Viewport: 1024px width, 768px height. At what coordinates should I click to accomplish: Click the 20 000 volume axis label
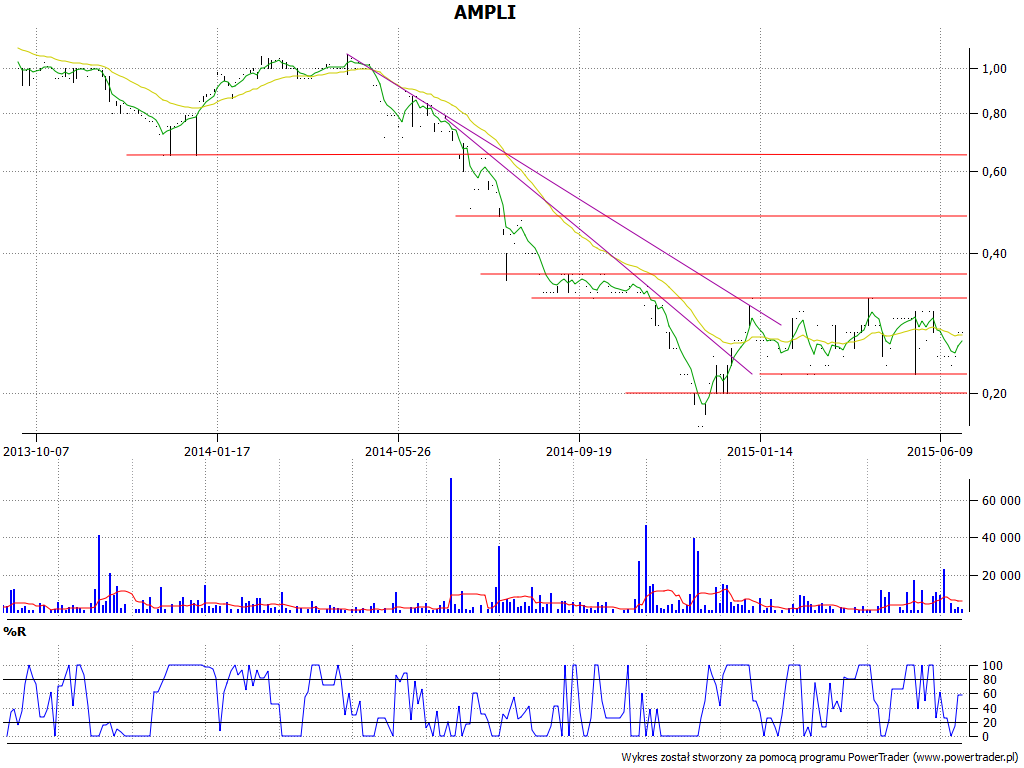tap(1000, 575)
